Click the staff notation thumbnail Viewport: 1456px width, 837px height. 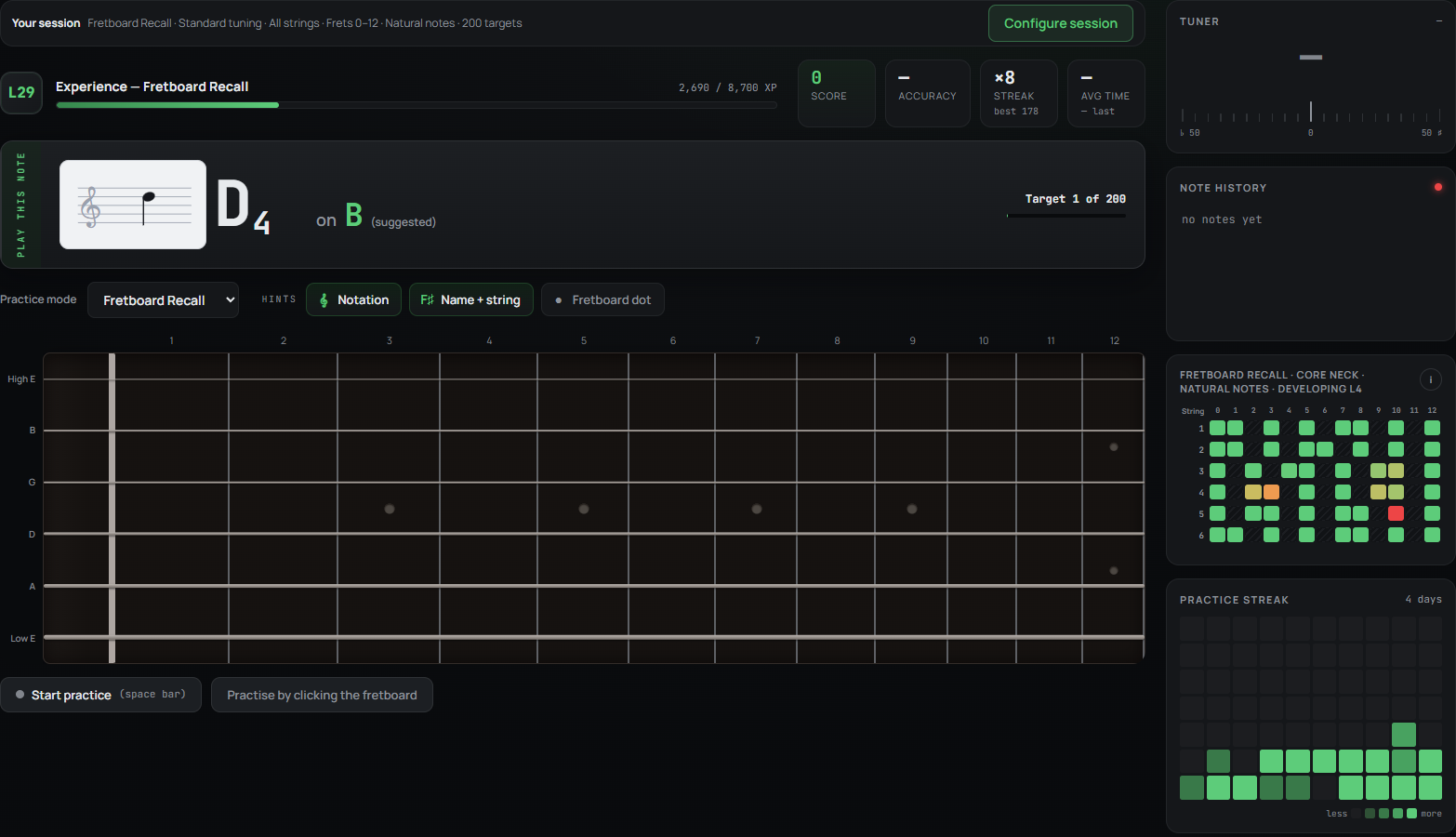[133, 205]
